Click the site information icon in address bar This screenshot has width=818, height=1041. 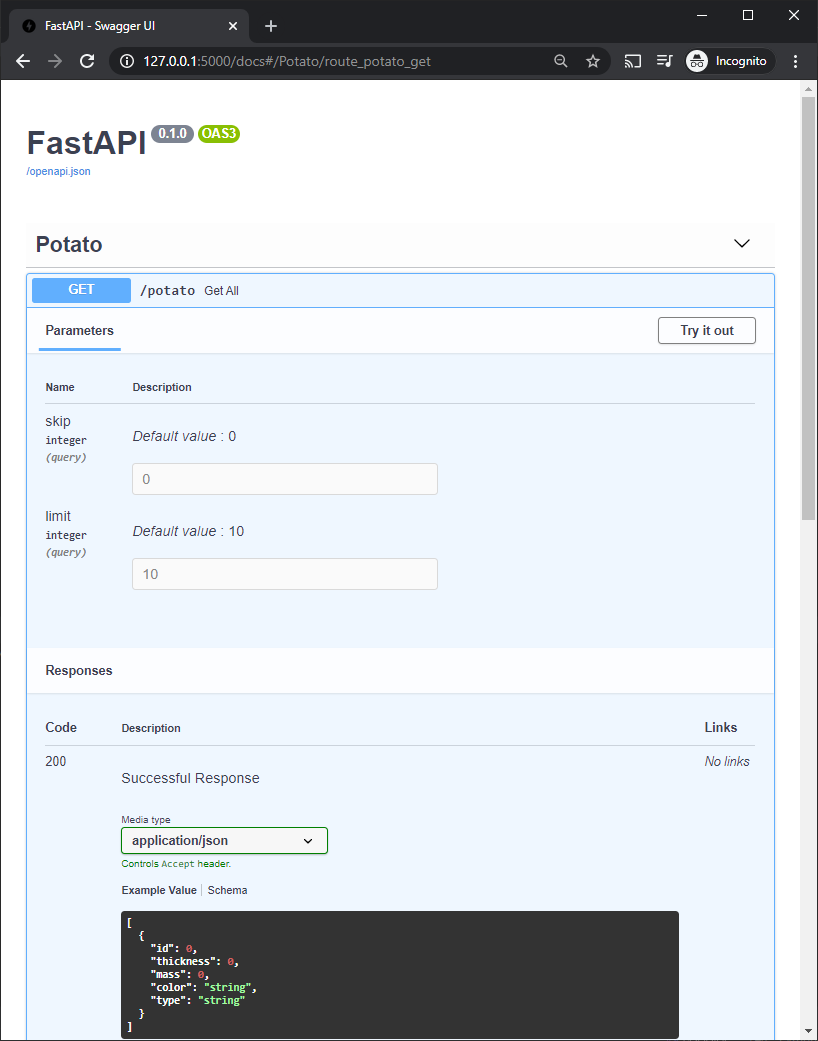pyautogui.click(x=126, y=62)
